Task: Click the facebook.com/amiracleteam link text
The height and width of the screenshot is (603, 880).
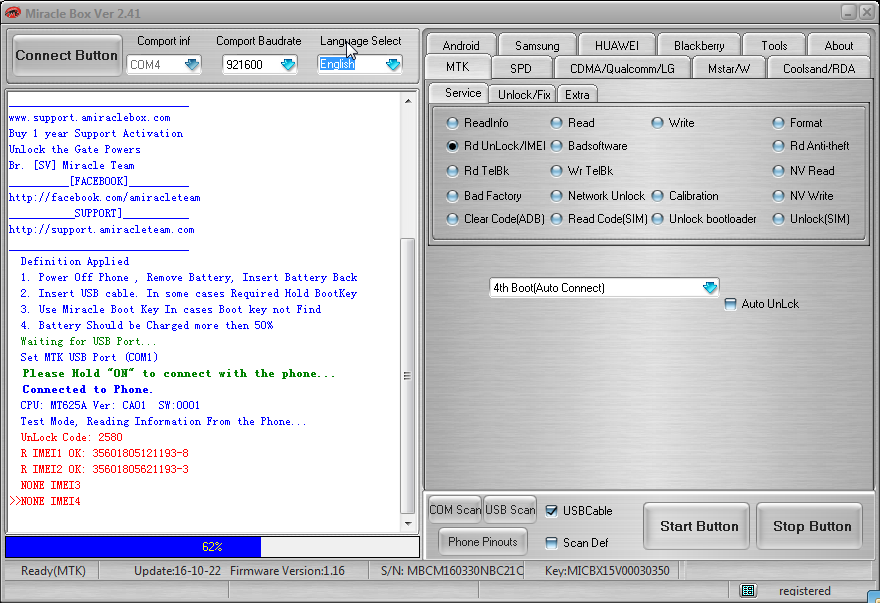Action: (x=105, y=198)
